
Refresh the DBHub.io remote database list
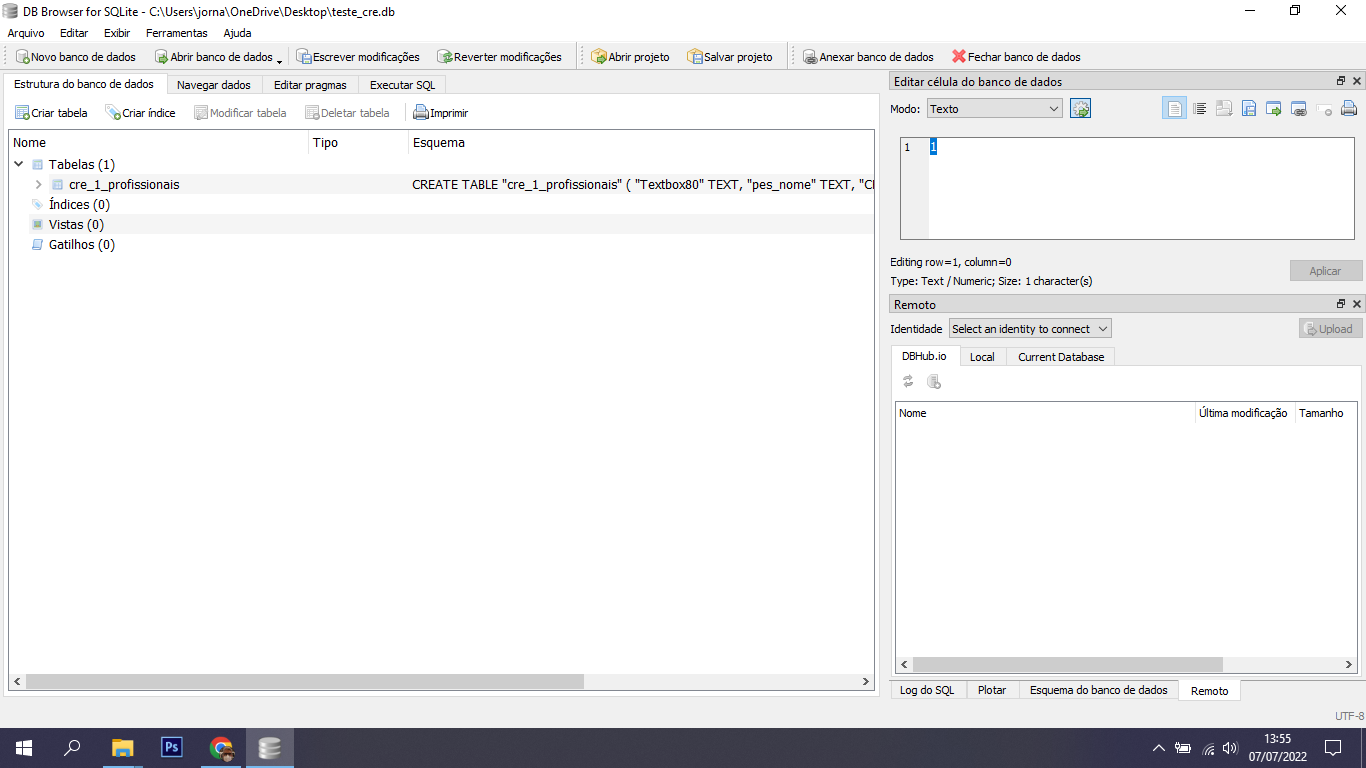[x=908, y=381]
